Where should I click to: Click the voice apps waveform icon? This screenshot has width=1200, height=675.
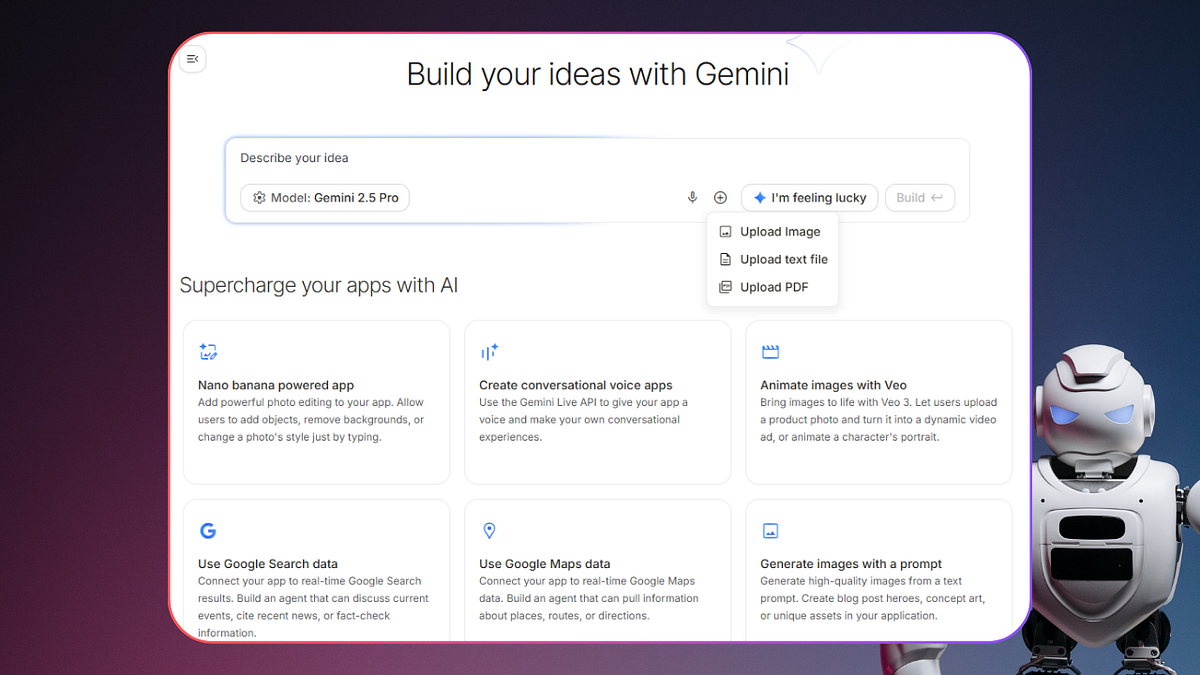pos(489,352)
